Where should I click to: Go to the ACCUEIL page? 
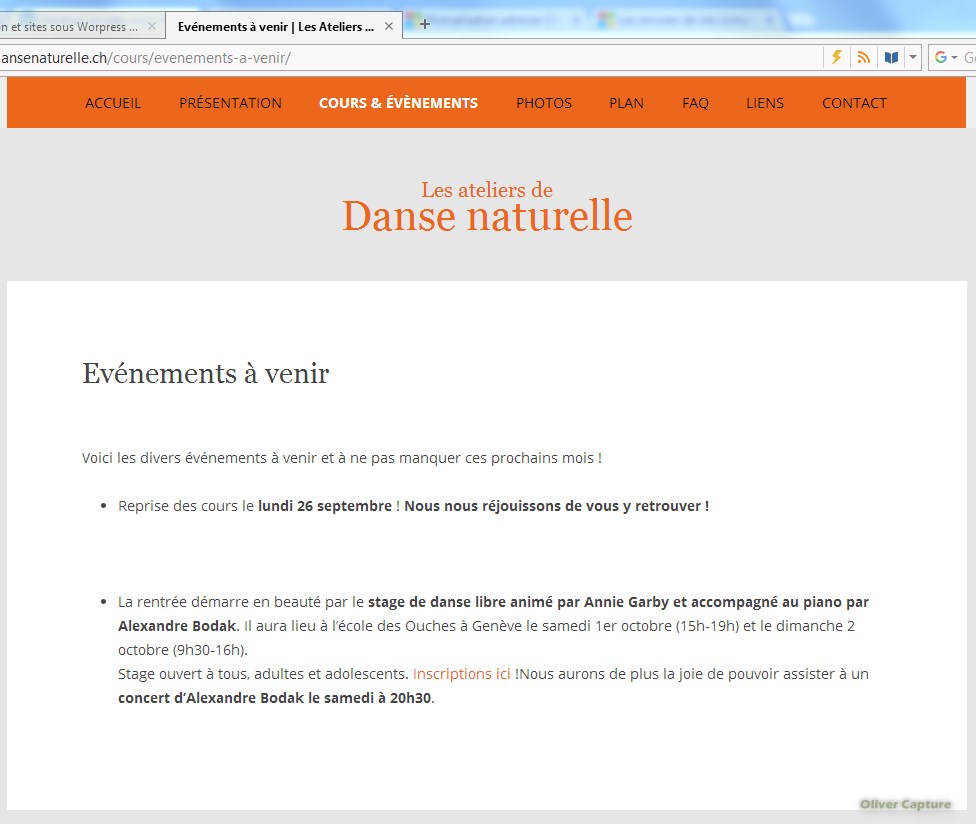point(113,103)
